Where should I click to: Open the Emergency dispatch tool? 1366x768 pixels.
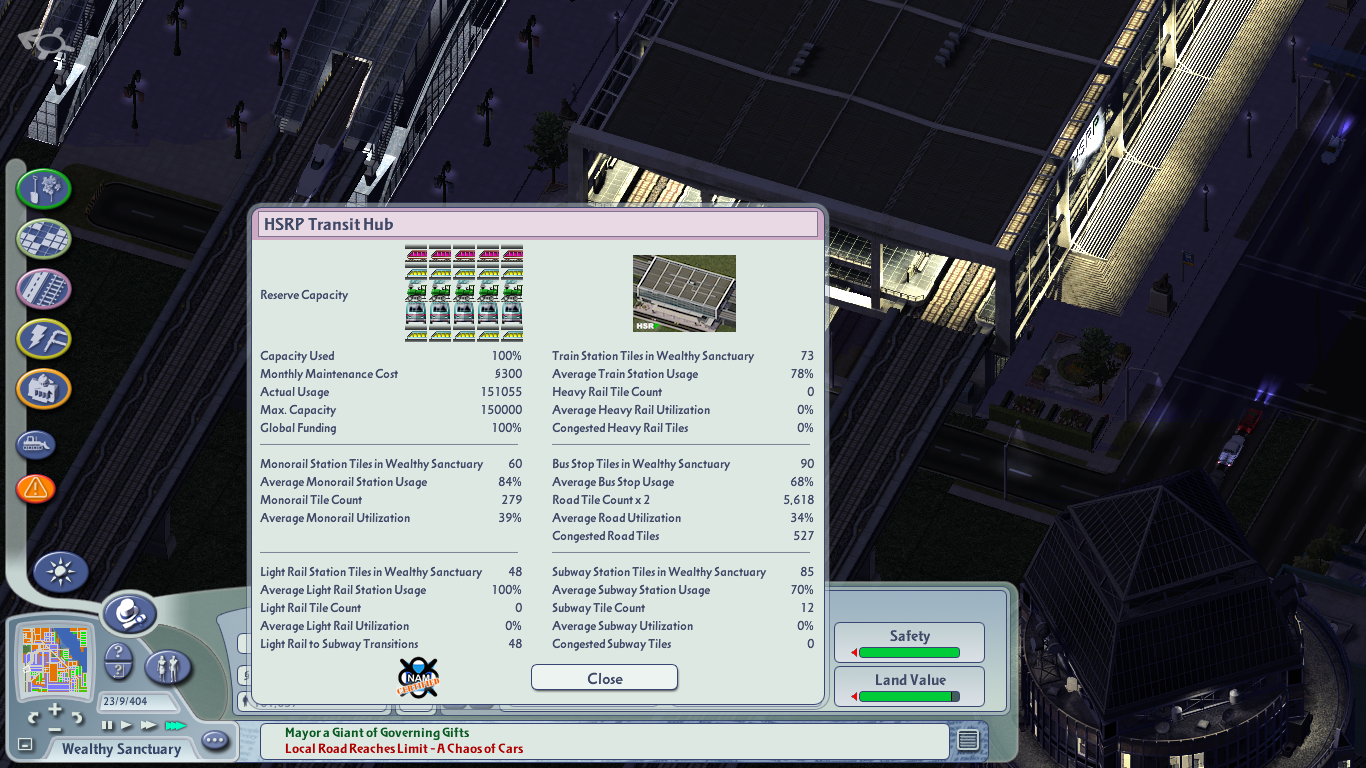[x=35, y=488]
